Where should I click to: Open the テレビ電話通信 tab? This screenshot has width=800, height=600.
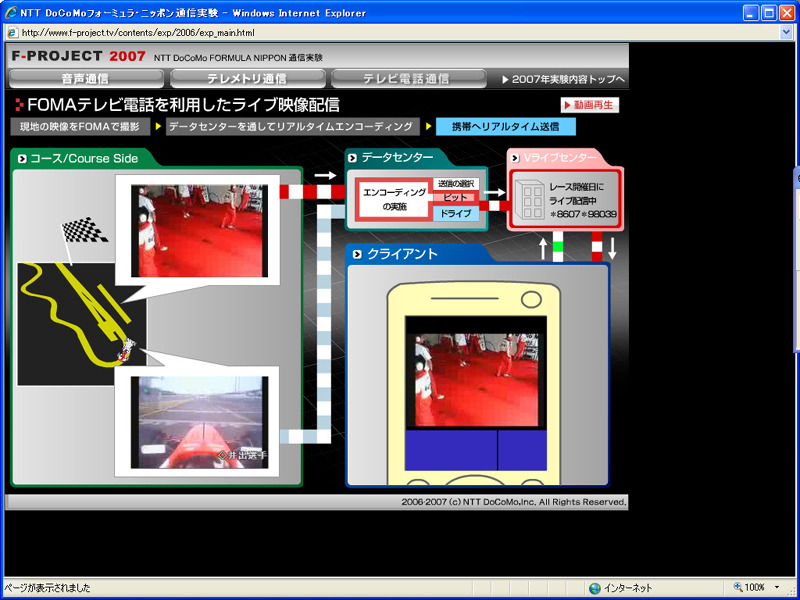pyautogui.click(x=408, y=79)
